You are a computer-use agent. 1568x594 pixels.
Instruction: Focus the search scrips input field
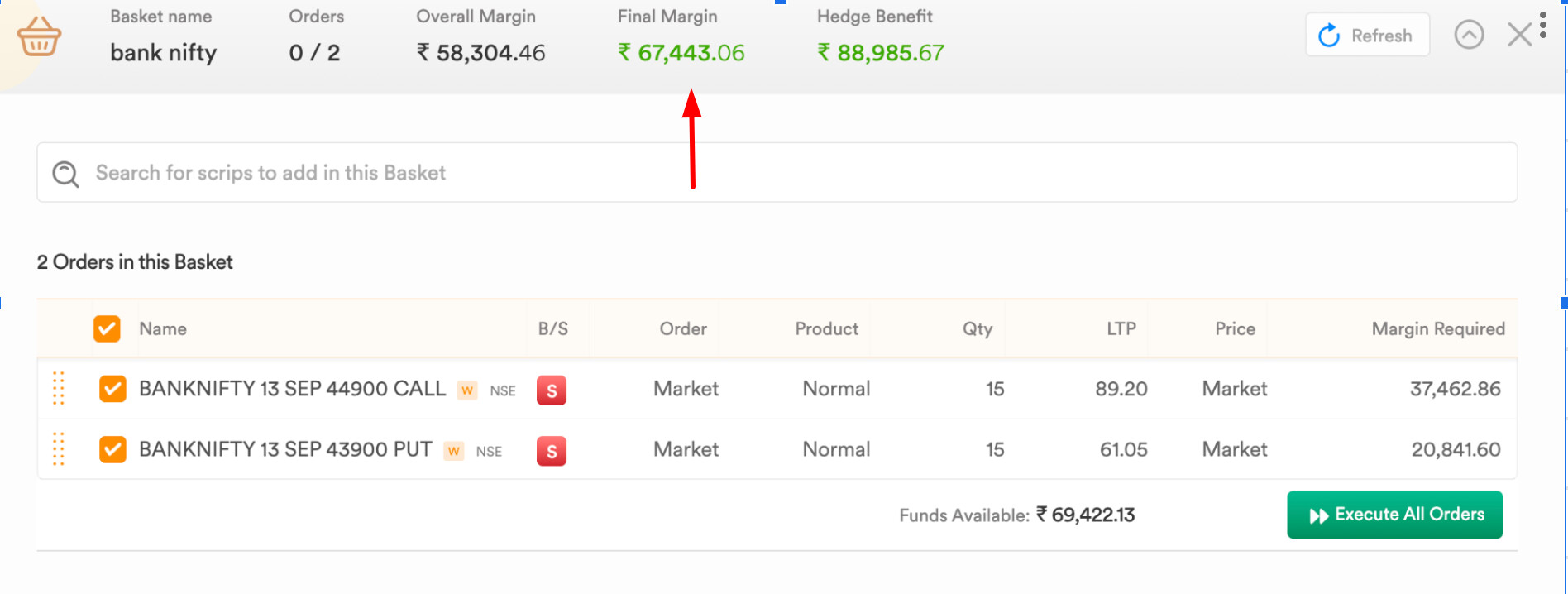pyautogui.click(x=777, y=172)
